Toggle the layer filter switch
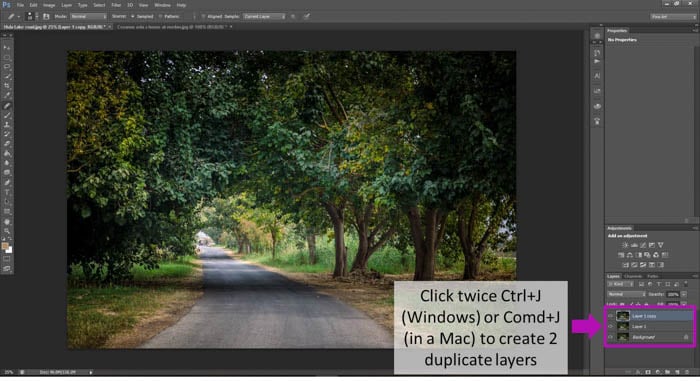 [x=686, y=283]
